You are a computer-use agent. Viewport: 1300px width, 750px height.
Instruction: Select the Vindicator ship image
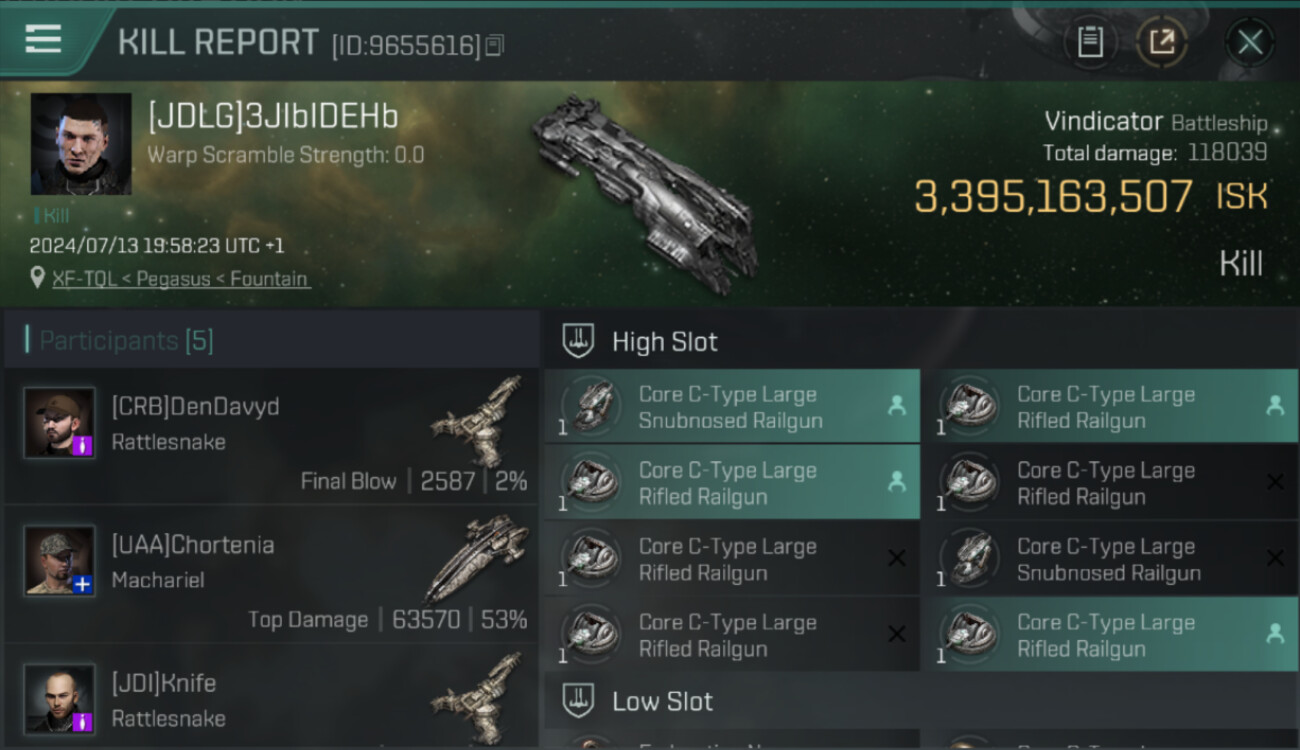645,193
